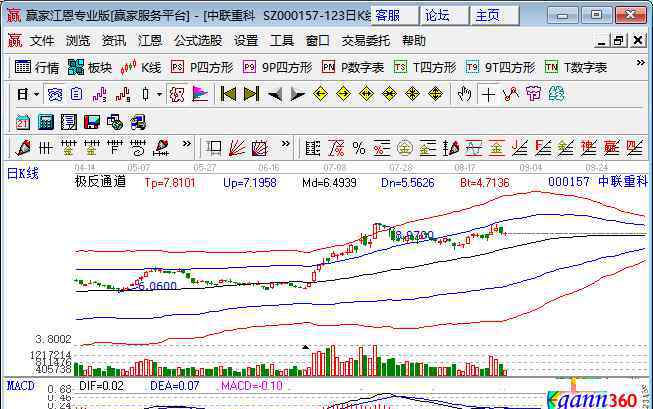The width and height of the screenshot is (653, 409).
Task: Click the MACD panel label
Action: coord(21,386)
